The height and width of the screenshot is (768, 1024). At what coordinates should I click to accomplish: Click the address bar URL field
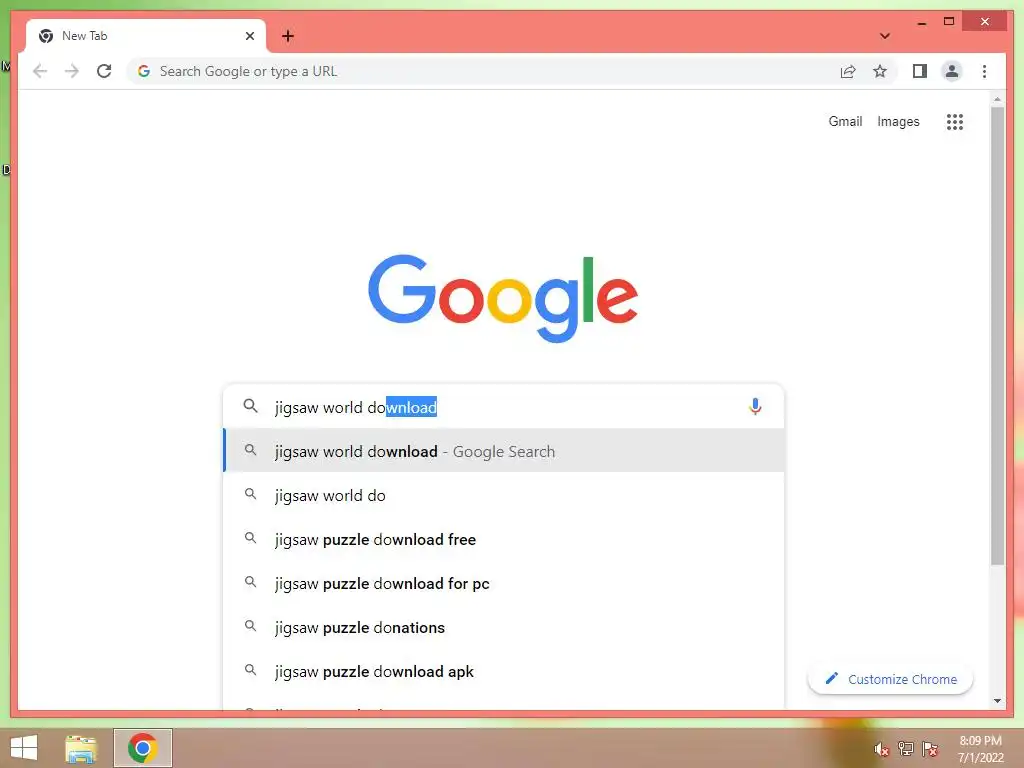(483, 71)
